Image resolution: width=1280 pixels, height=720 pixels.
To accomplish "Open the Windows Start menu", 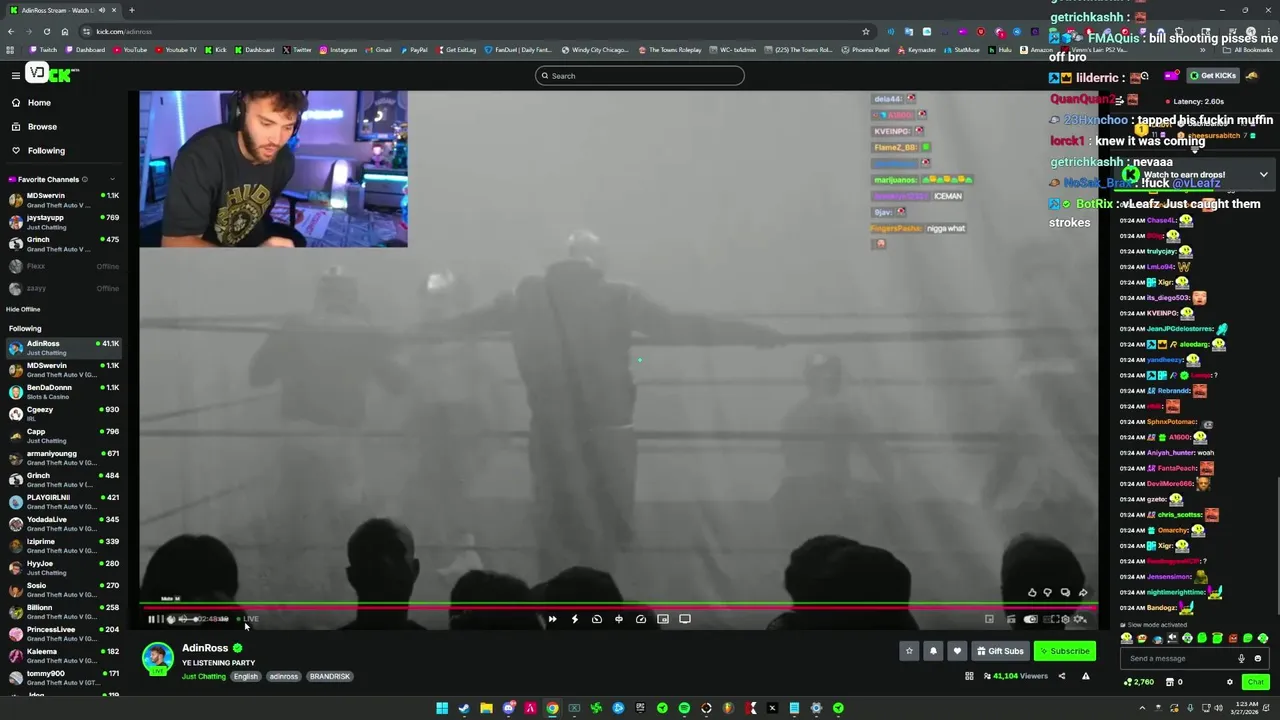I will click(x=442, y=708).
